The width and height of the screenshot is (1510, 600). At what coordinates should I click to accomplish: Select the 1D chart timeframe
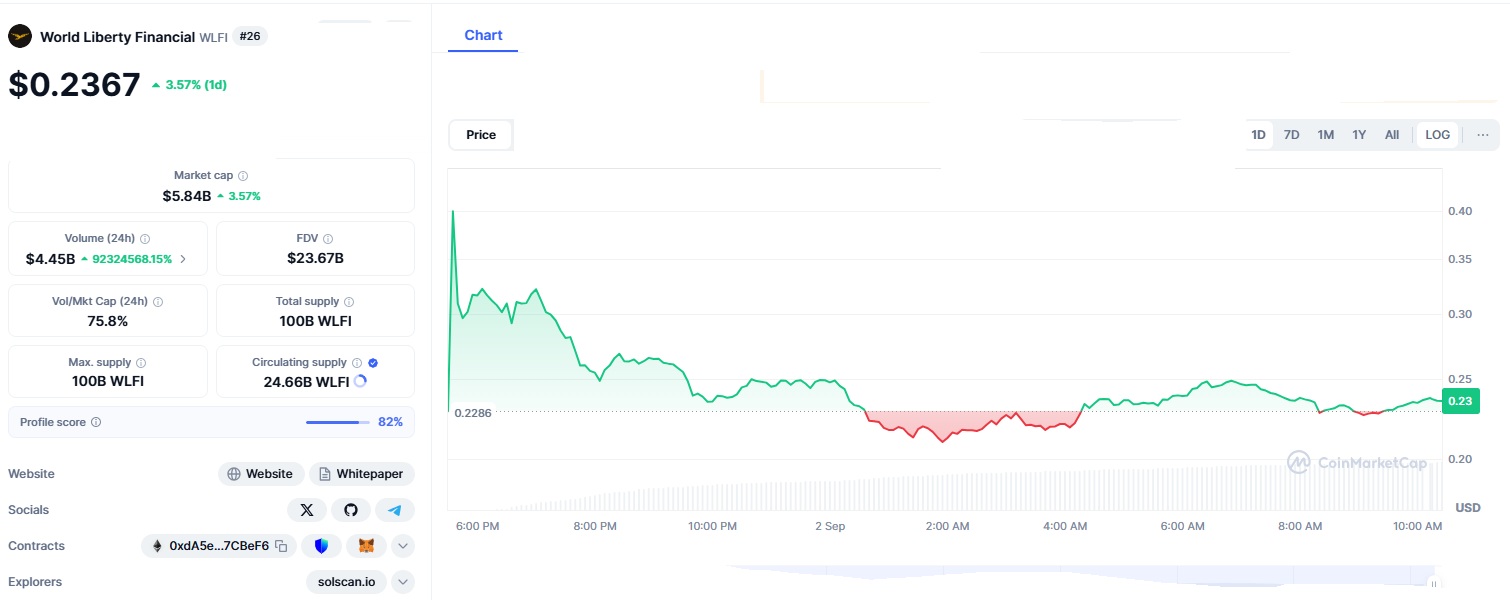coord(1258,135)
